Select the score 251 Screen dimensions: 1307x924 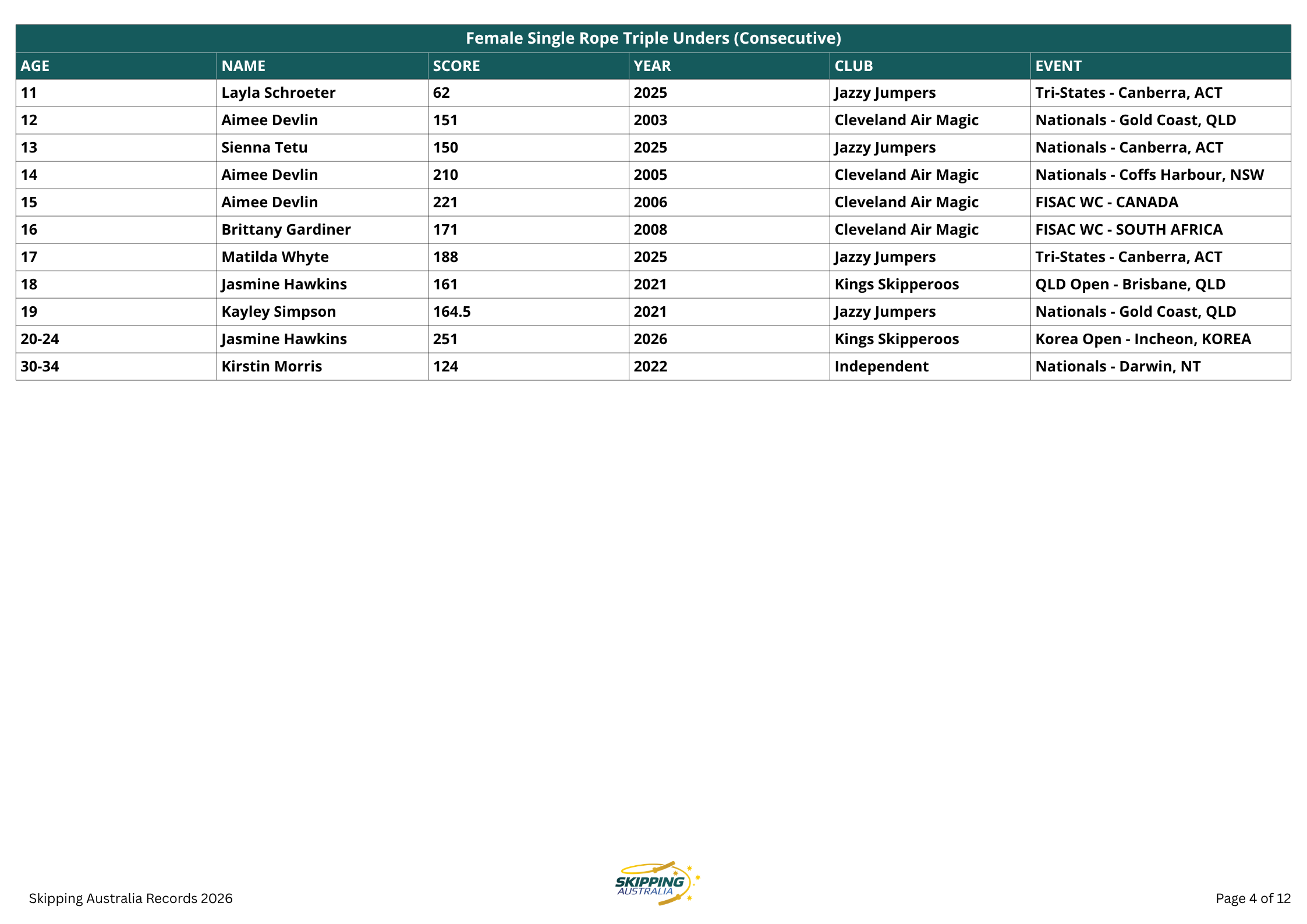coord(445,339)
